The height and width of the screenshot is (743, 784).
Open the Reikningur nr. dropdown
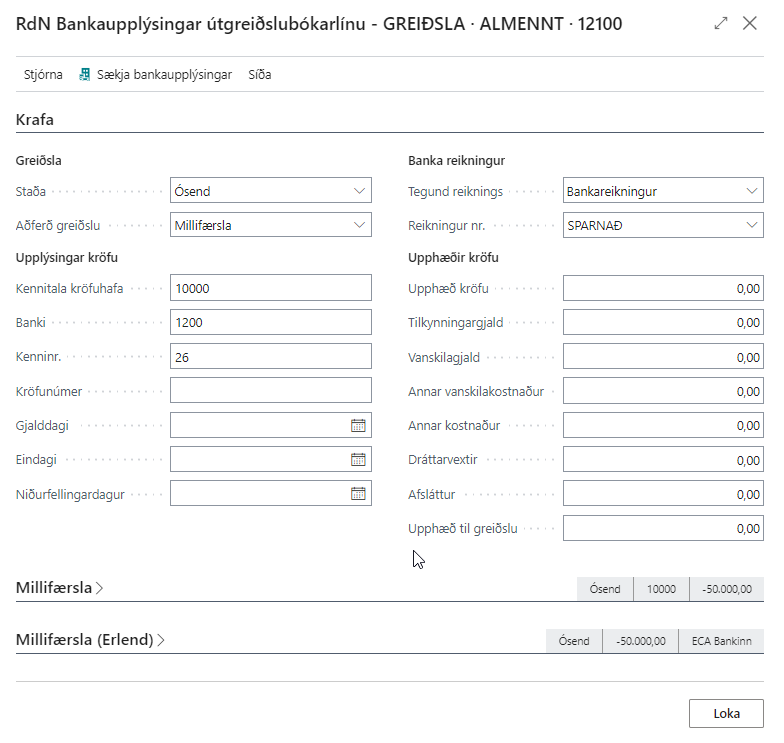[x=752, y=226]
